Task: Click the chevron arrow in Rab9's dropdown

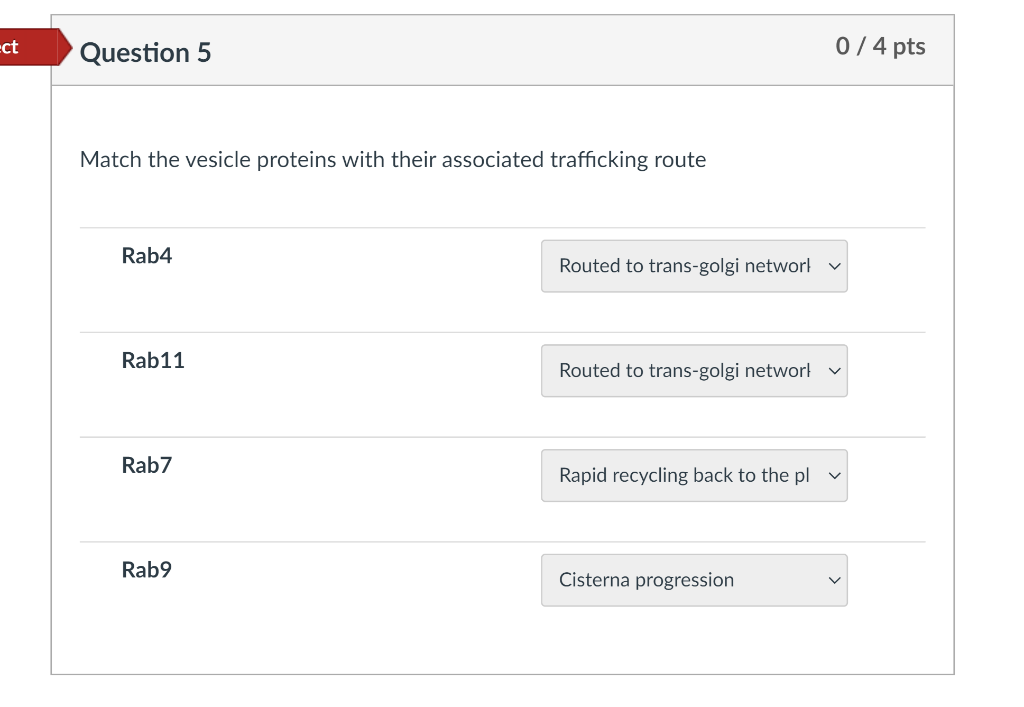Action: 835,580
